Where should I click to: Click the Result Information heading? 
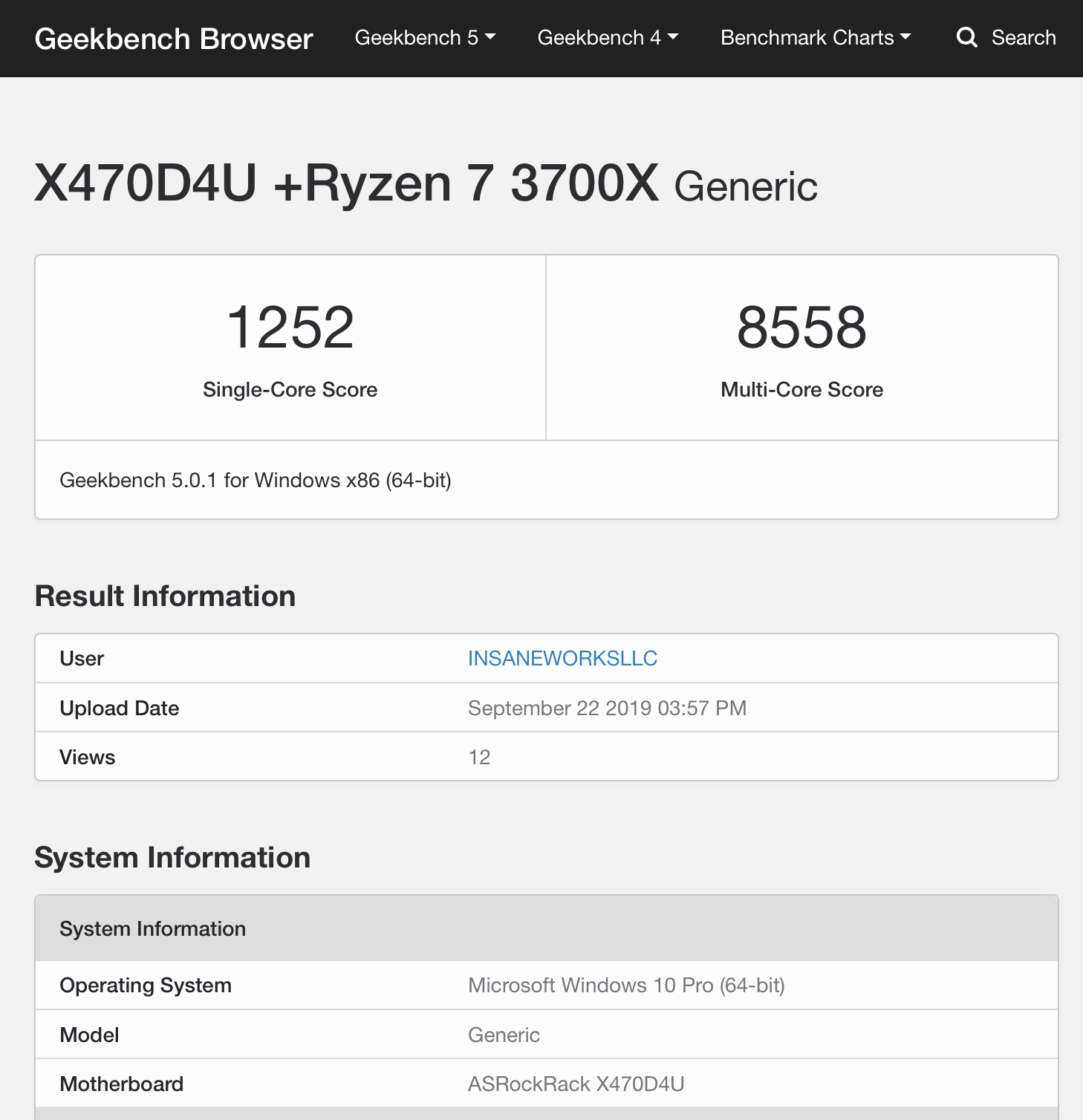tap(165, 596)
